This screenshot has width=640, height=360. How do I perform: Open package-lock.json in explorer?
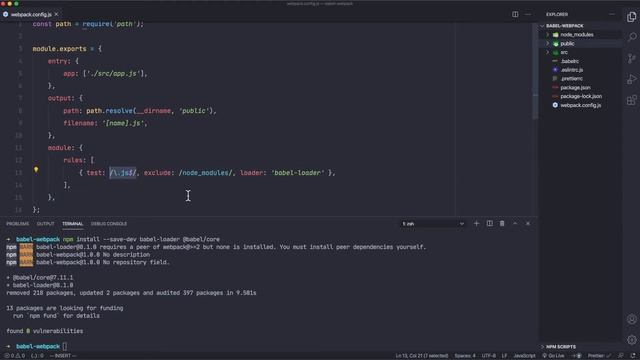click(x=581, y=96)
